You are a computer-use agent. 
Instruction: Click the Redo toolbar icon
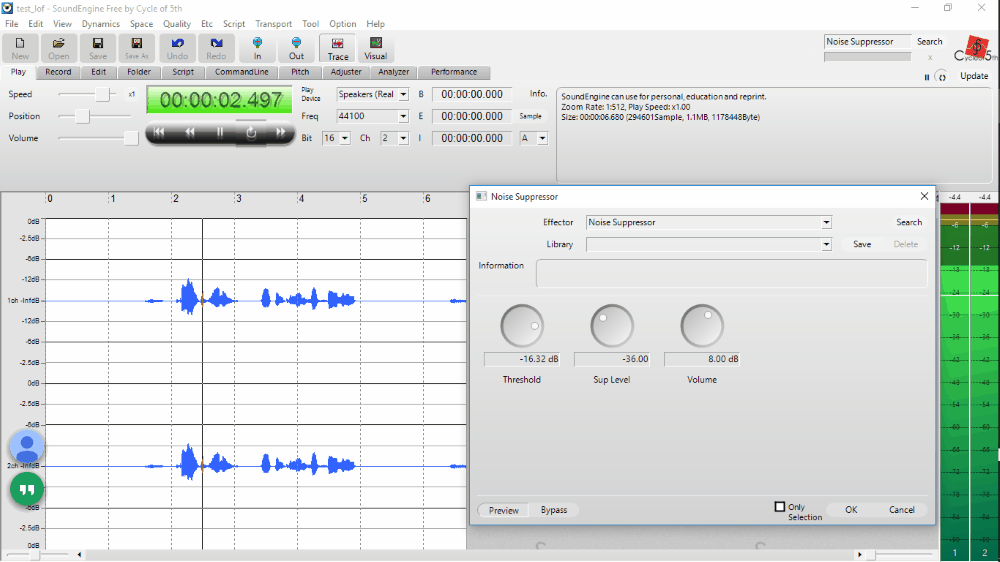216,48
